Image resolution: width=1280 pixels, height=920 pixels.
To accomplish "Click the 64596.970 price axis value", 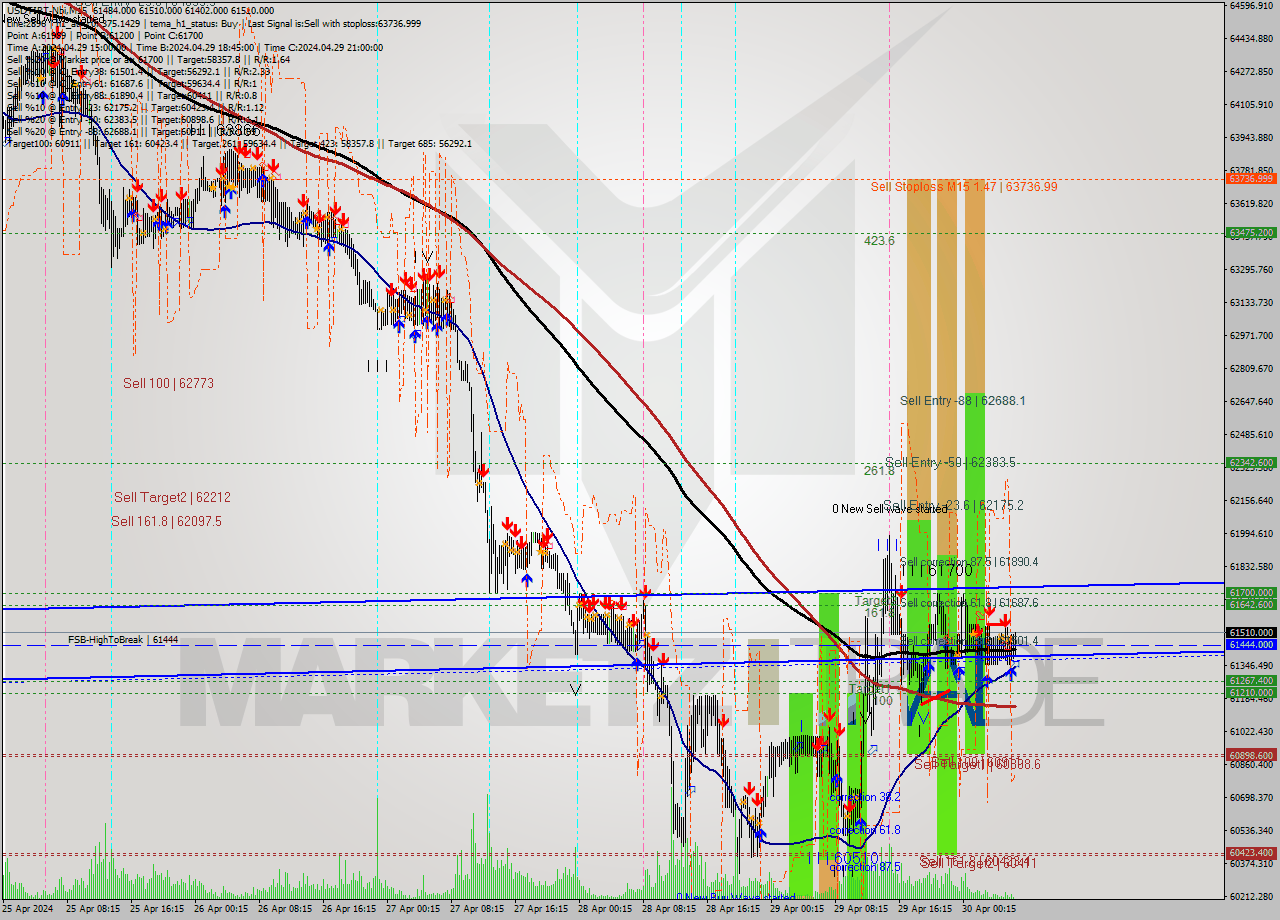I will pyautogui.click(x=1251, y=6).
